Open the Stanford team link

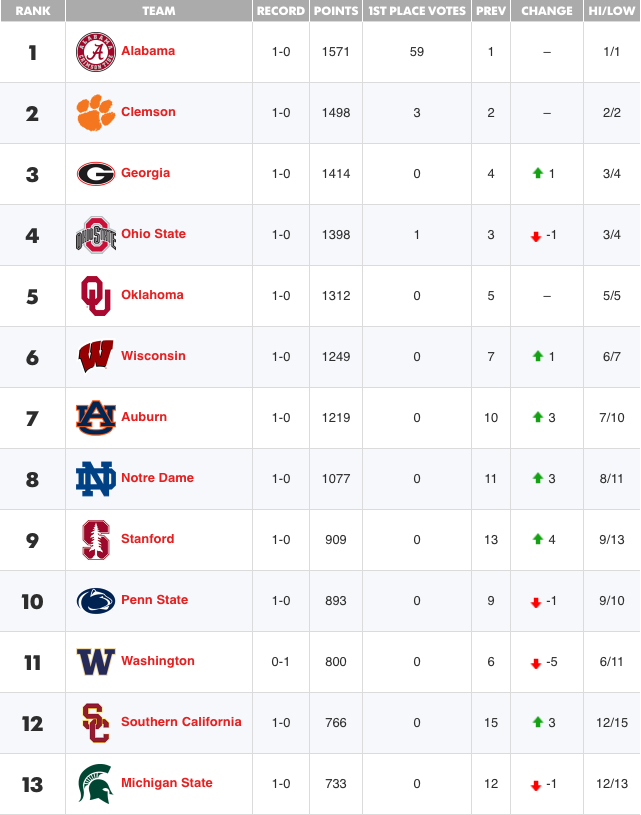[x=148, y=538]
